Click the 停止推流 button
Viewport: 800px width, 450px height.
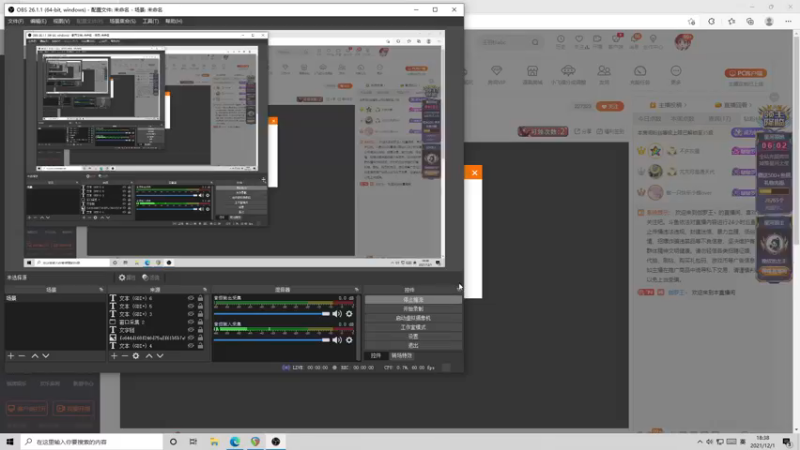413,299
